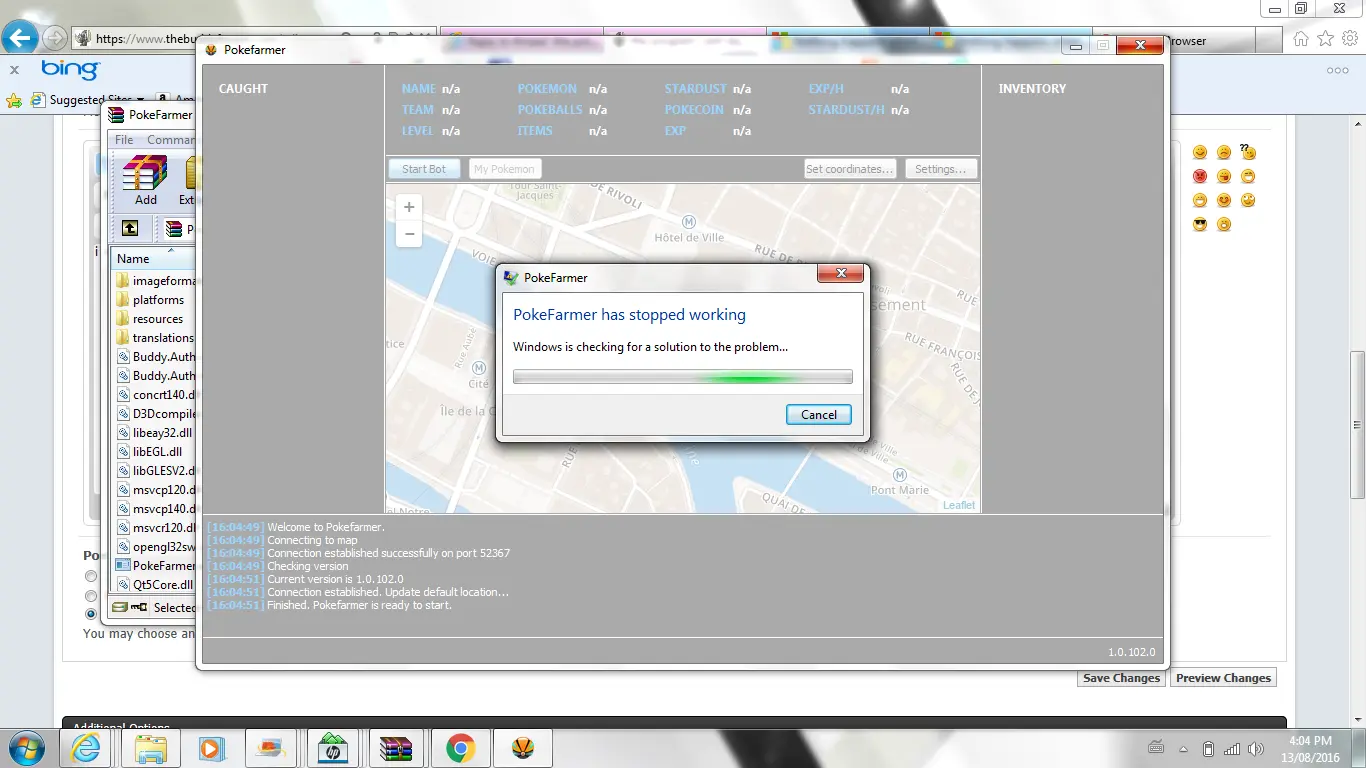Select Qt5Core.dll in the WinRAR list
This screenshot has width=1366, height=768.
(155, 585)
